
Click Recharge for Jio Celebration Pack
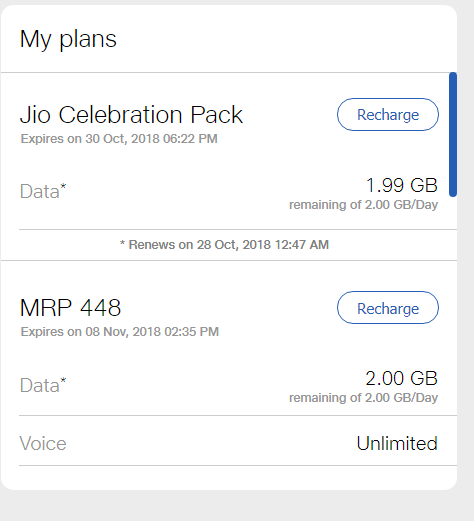[x=388, y=114]
